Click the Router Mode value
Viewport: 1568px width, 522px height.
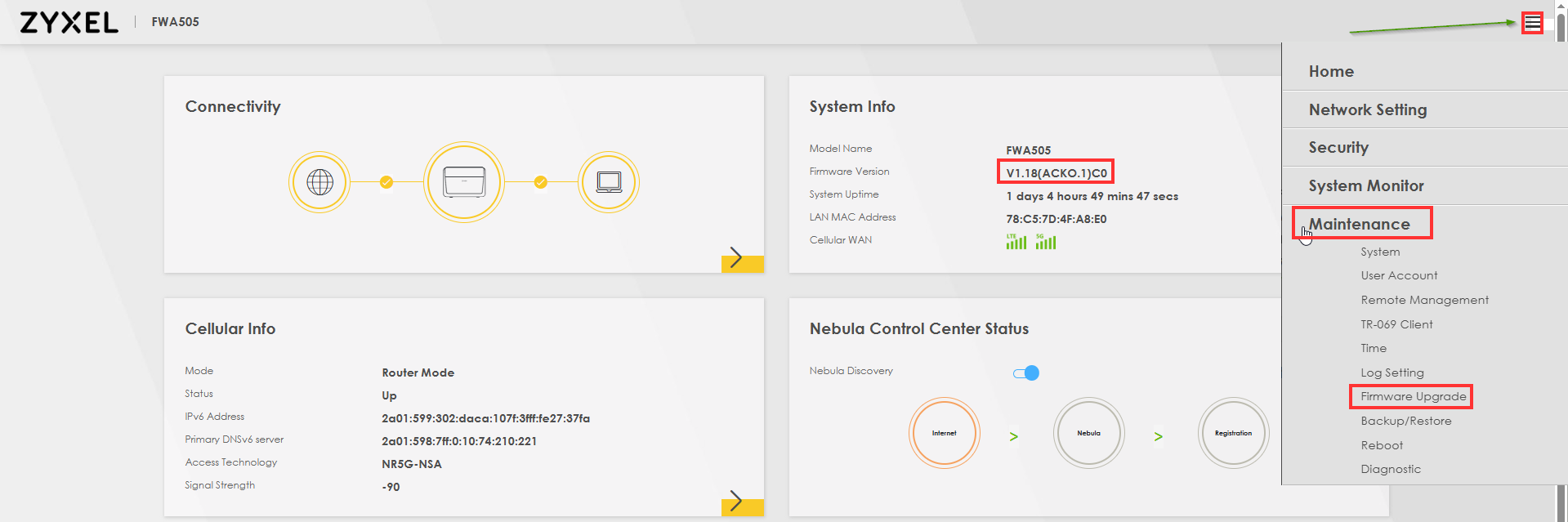pyautogui.click(x=418, y=373)
